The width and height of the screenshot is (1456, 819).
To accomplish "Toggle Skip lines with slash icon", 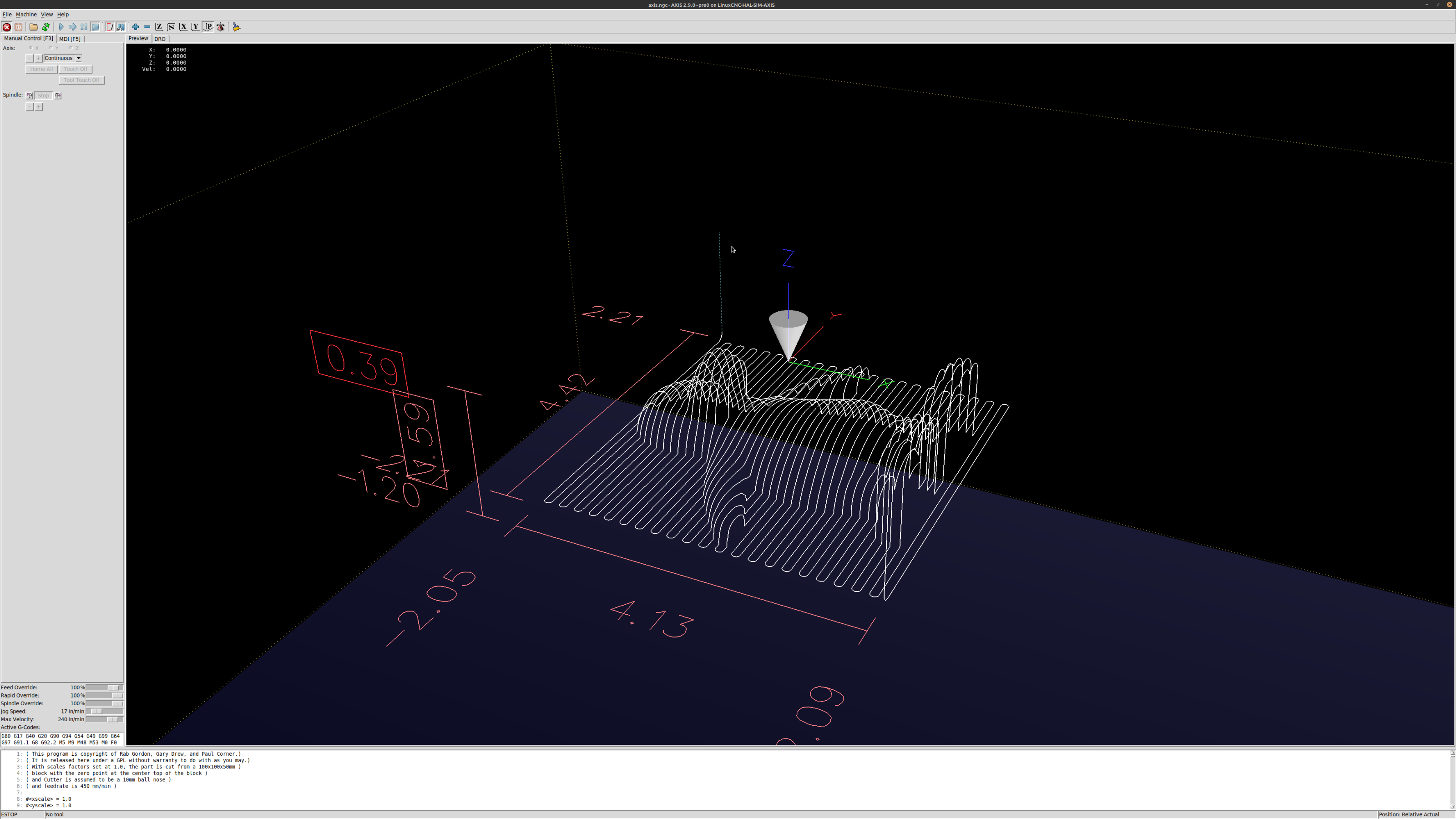I will [110, 26].
